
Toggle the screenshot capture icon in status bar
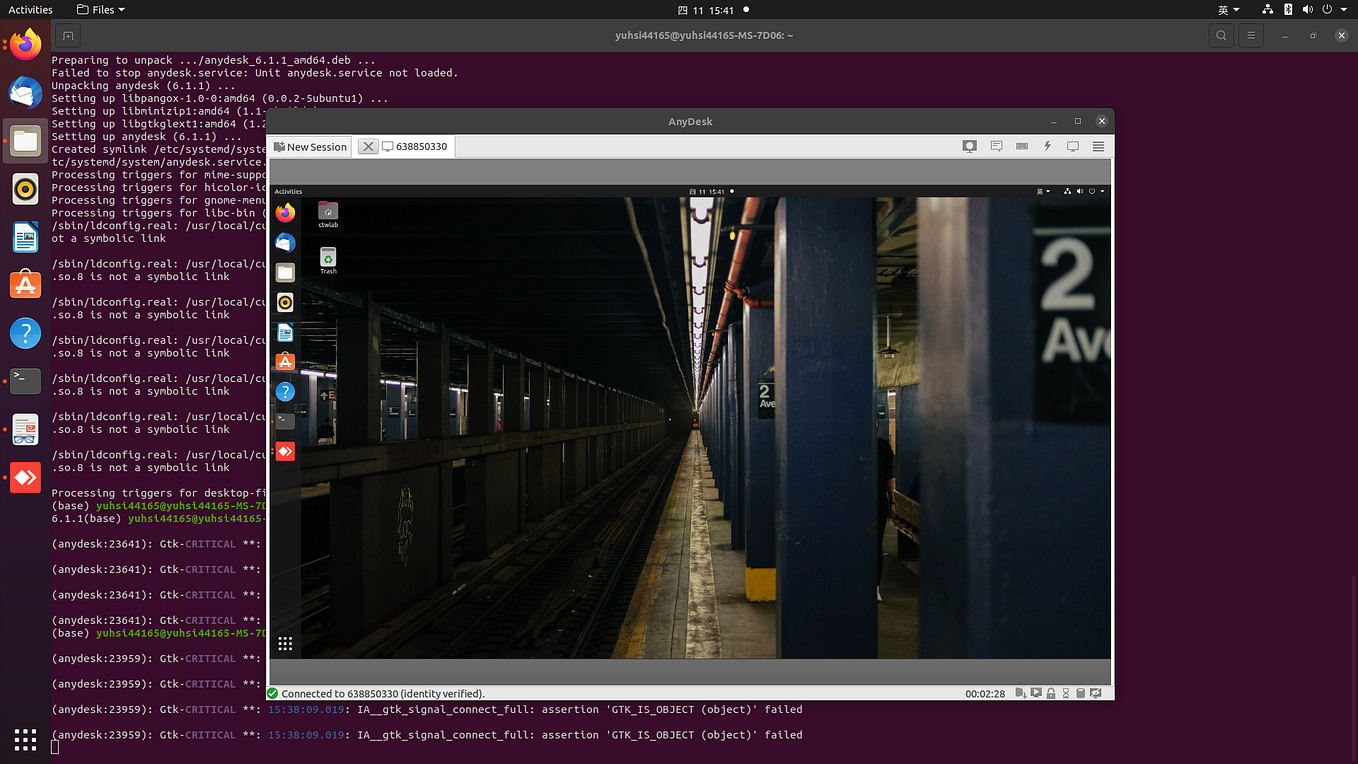(1095, 692)
